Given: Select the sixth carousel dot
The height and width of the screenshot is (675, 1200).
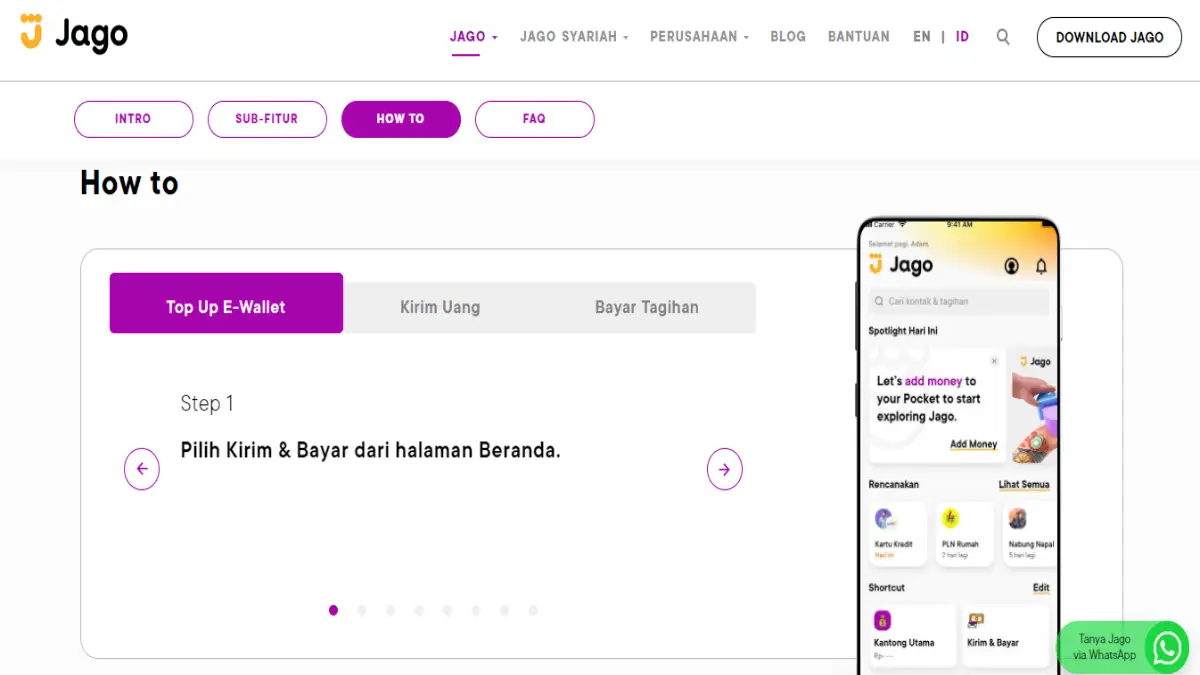Looking at the screenshot, I should coord(476,610).
